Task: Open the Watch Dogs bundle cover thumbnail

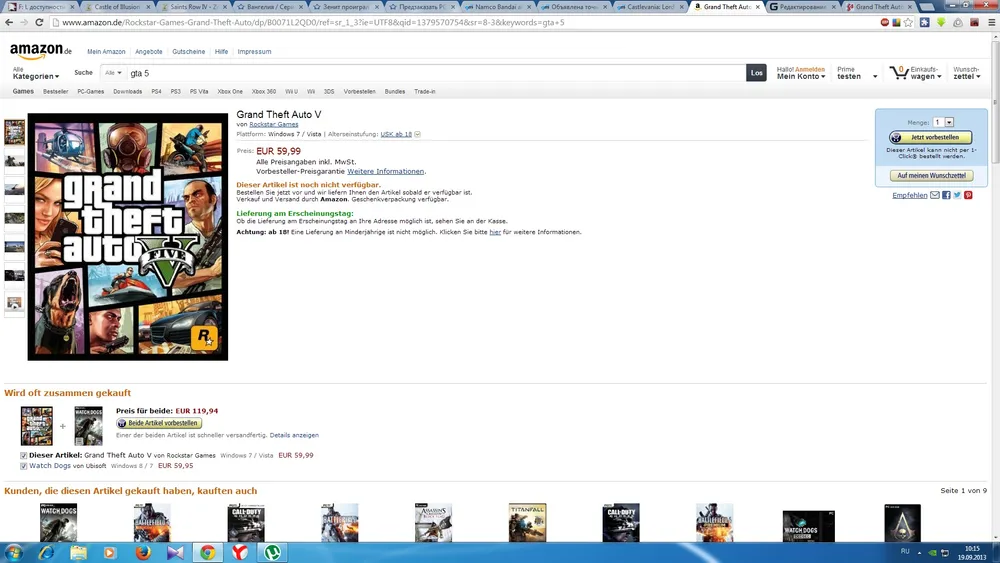Action: coord(88,426)
